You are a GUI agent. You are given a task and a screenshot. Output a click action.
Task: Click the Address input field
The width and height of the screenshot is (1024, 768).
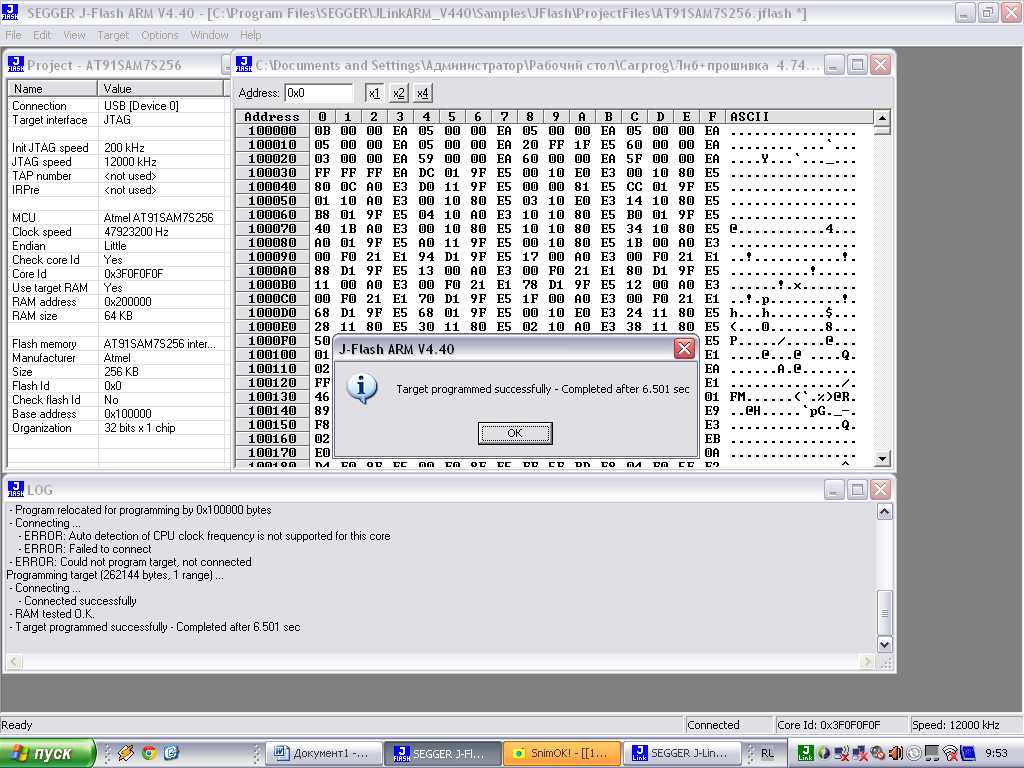[x=319, y=93]
